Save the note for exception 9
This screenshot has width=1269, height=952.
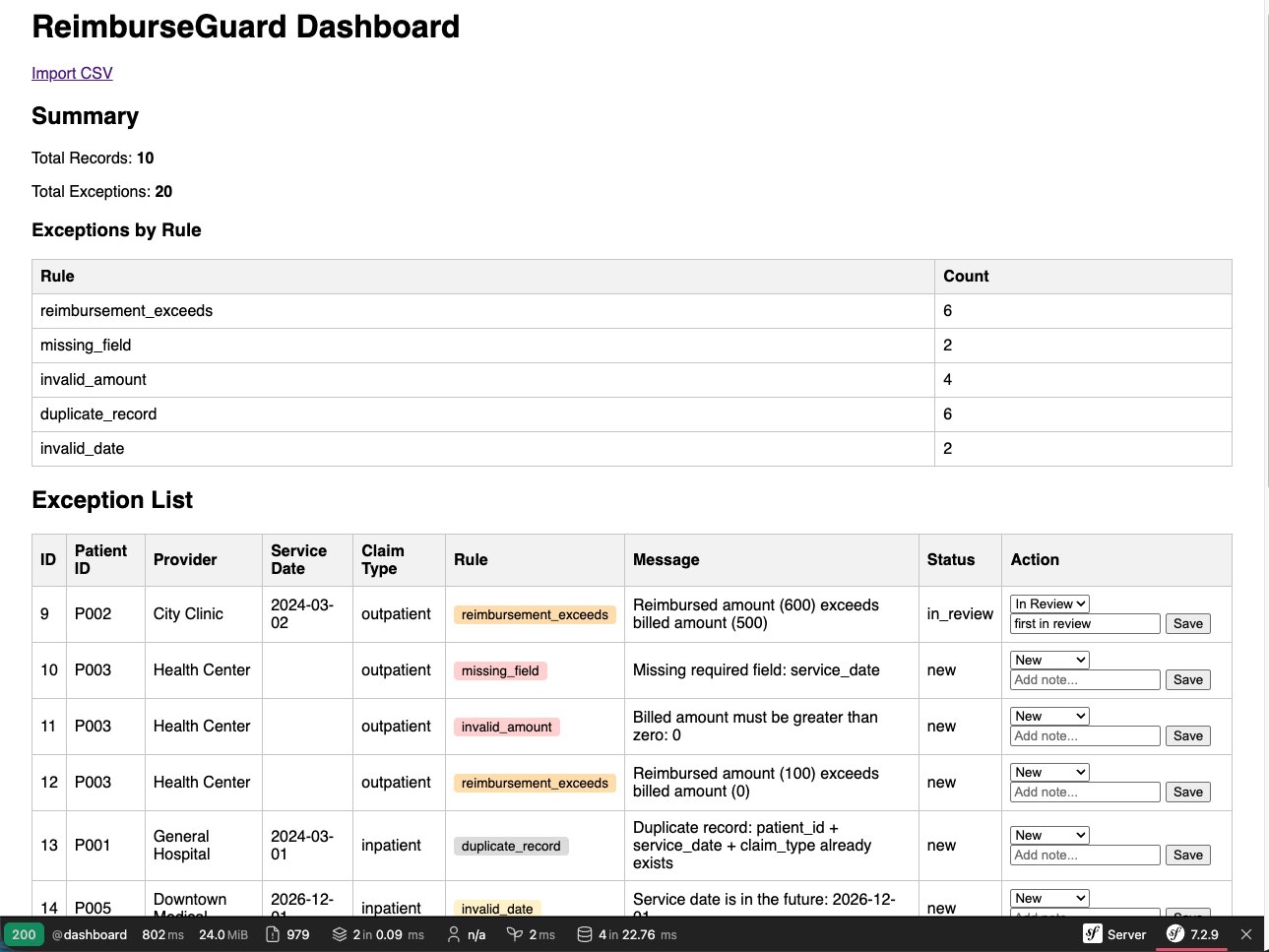click(1187, 623)
